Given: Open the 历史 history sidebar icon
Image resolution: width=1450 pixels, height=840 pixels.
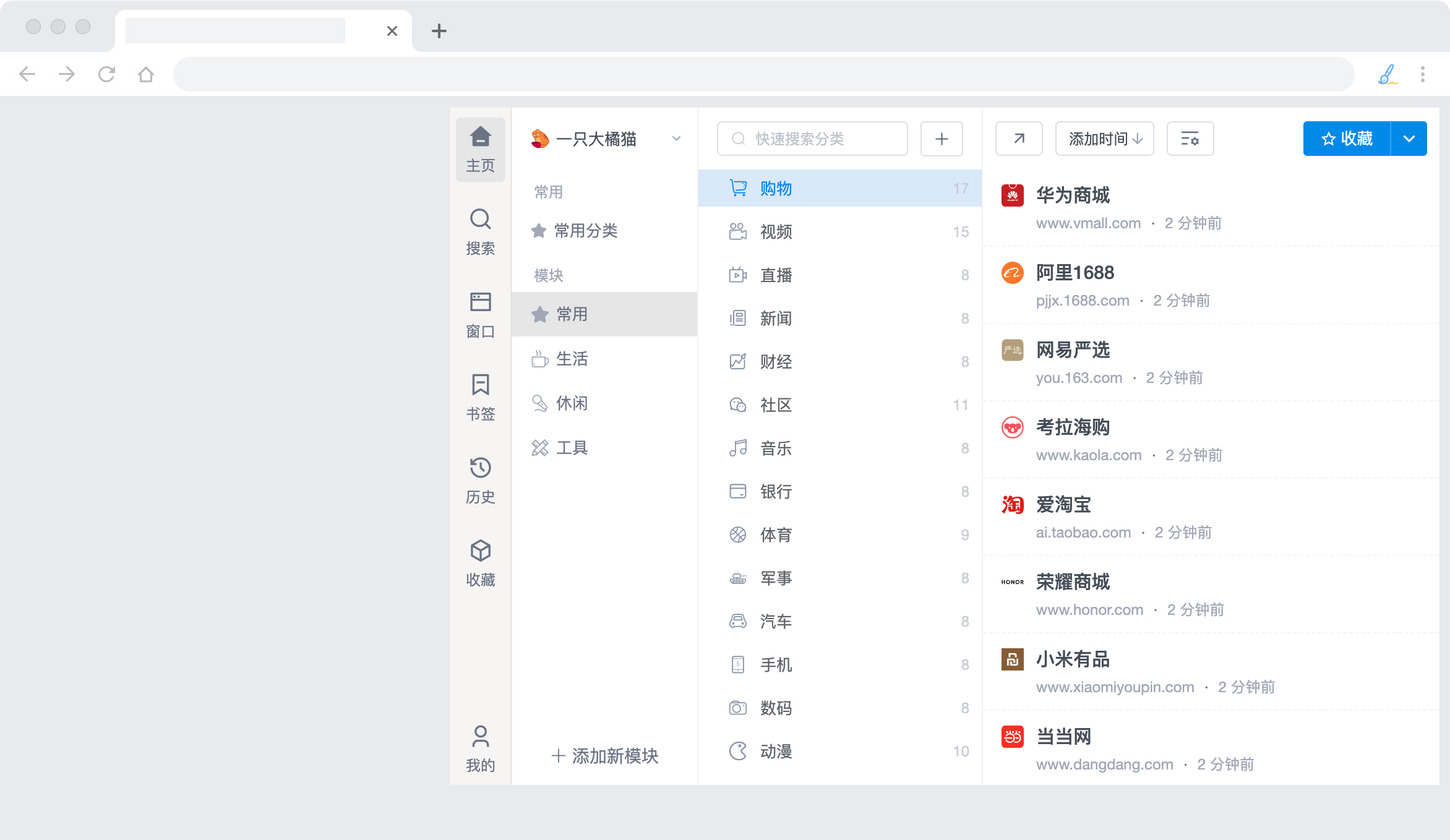Looking at the screenshot, I should [x=481, y=481].
